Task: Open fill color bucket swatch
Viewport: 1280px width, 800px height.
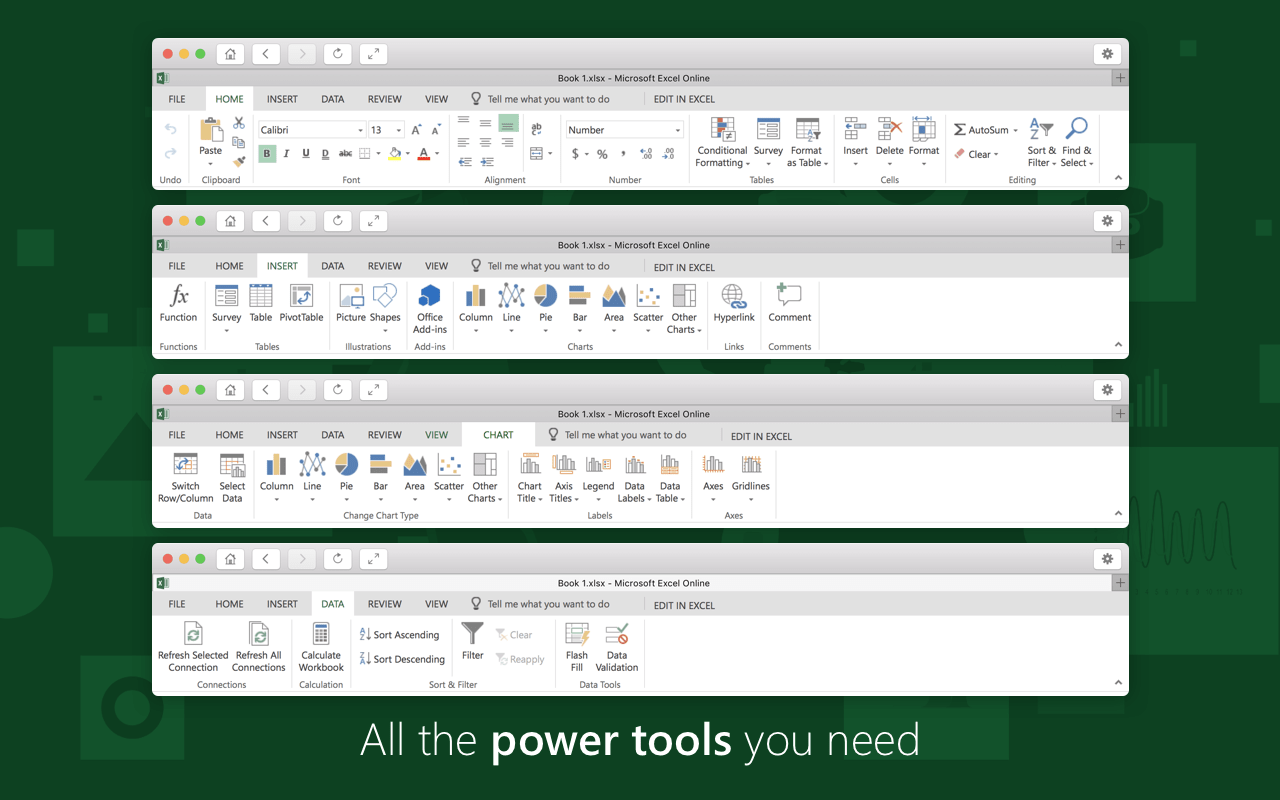Action: 394,153
